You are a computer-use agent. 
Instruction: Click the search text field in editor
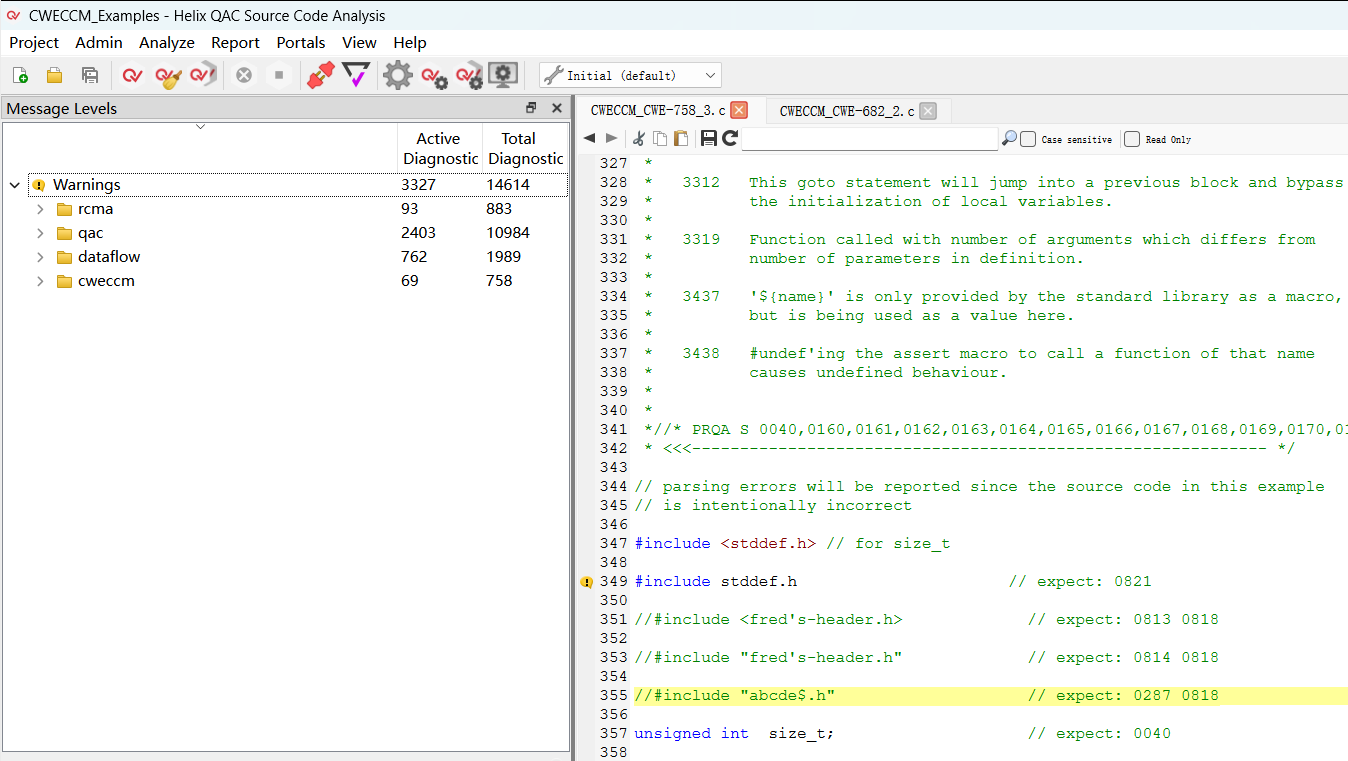click(x=869, y=139)
